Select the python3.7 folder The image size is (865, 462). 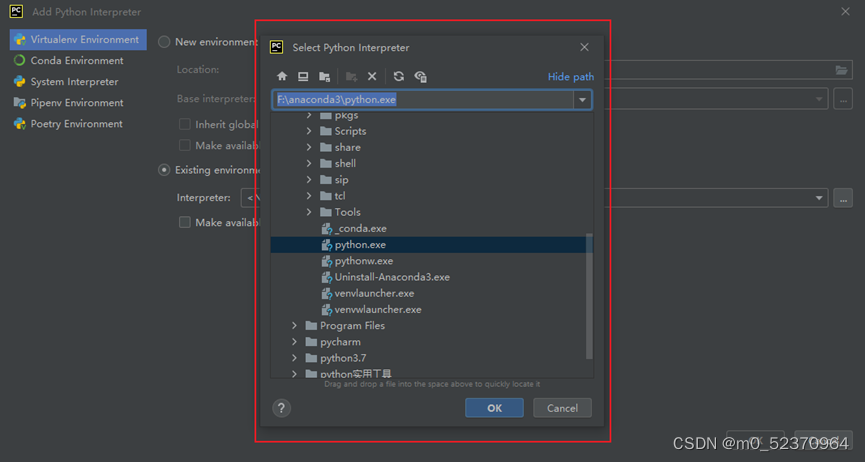coord(343,358)
